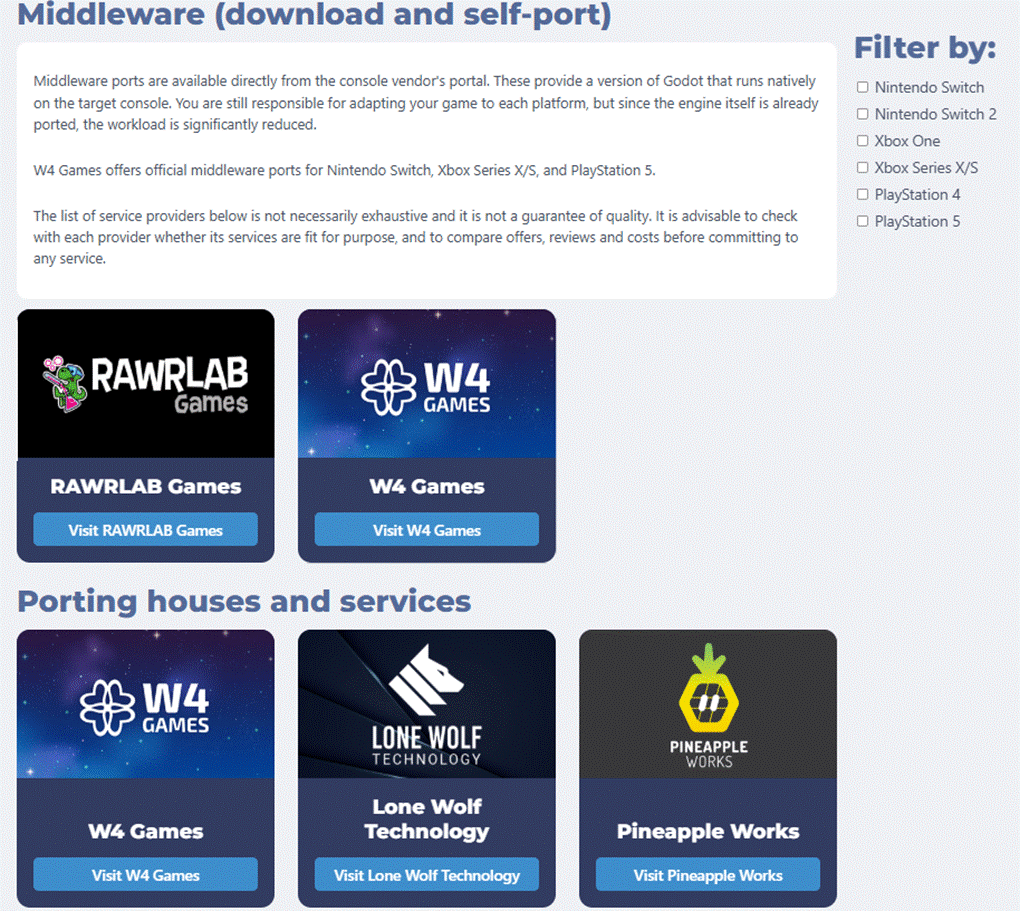The height and width of the screenshot is (911, 1020).
Task: Click the Pineapple Works card title
Action: pyautogui.click(x=708, y=832)
